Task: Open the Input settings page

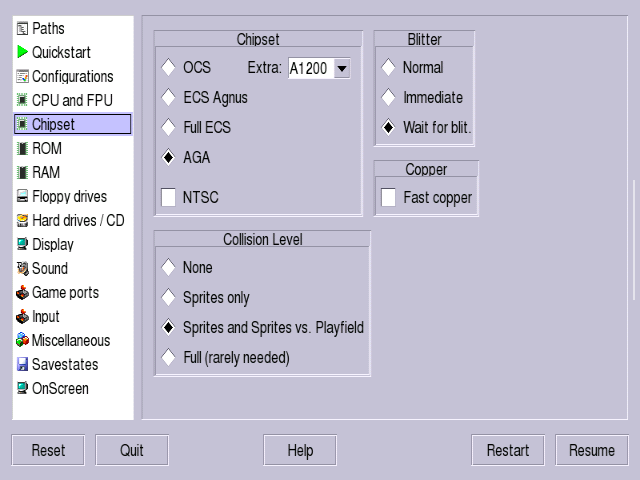Action: (73, 316)
